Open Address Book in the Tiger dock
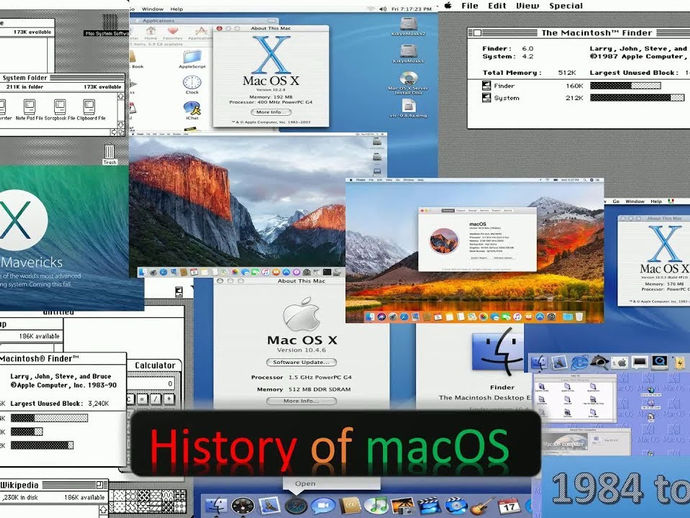The image size is (690, 518). tap(350, 505)
